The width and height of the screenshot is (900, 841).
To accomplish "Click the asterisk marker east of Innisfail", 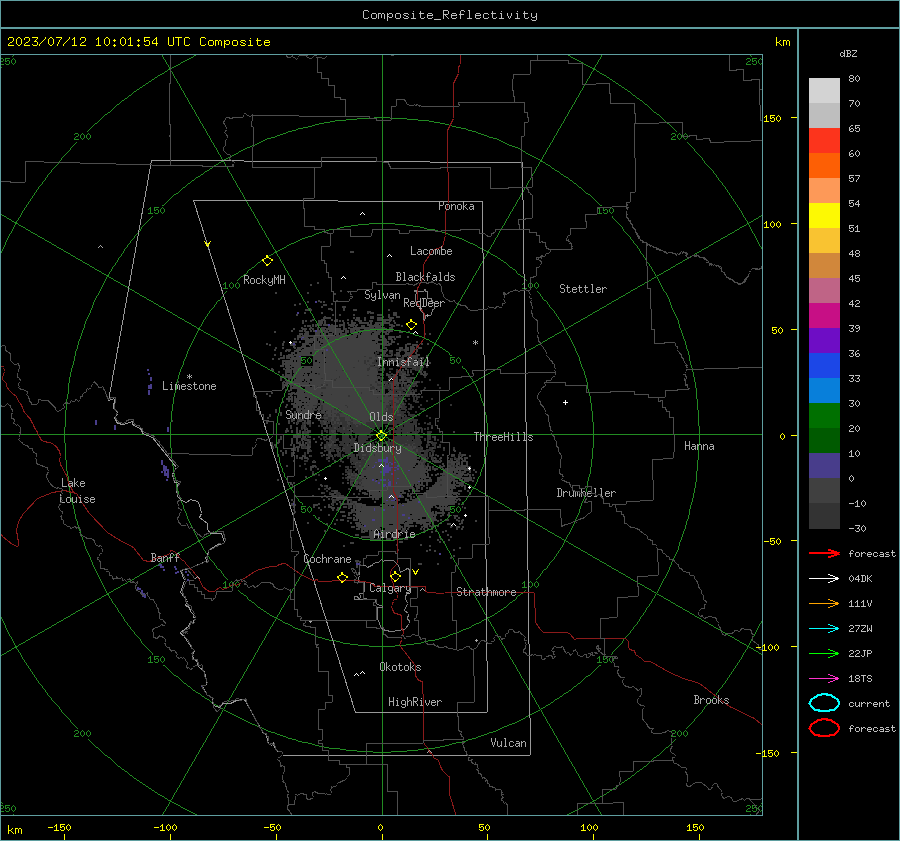I will pos(475,343).
